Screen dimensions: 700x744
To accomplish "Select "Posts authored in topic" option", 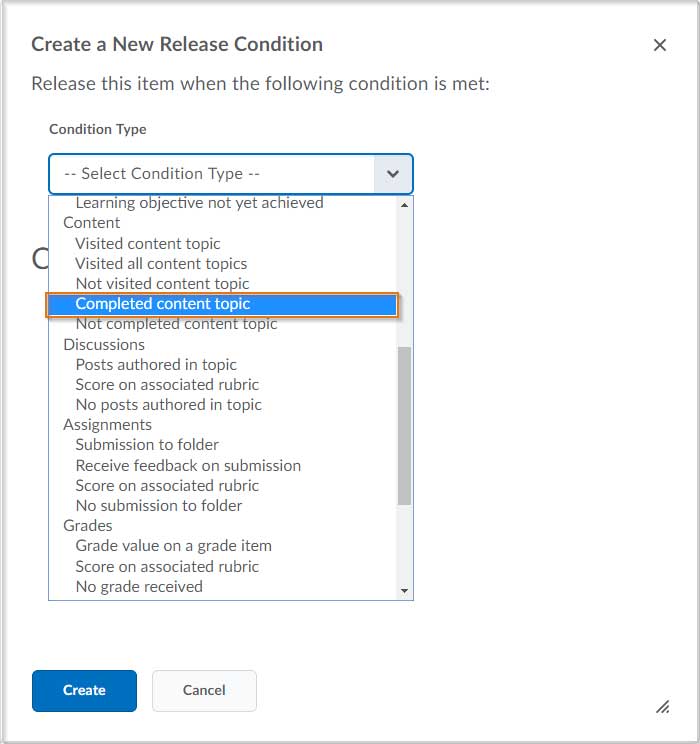I will click(x=156, y=365).
